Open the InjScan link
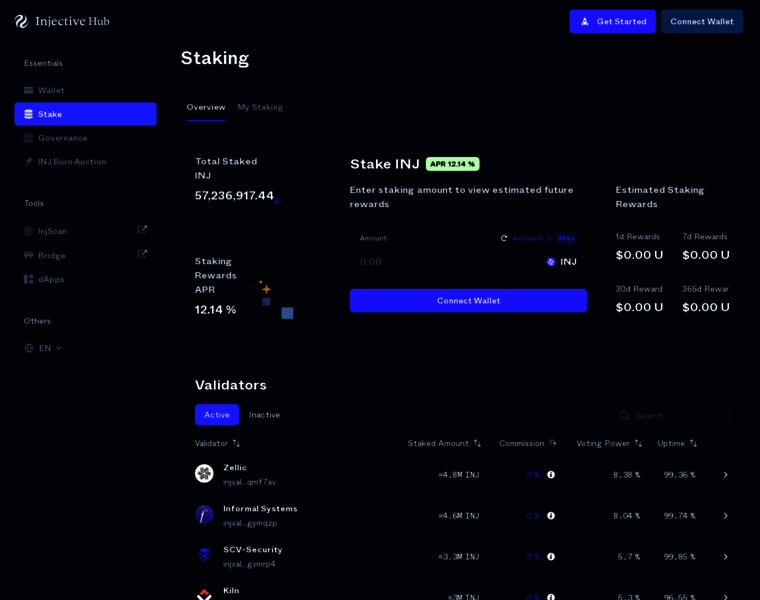 pos(85,231)
